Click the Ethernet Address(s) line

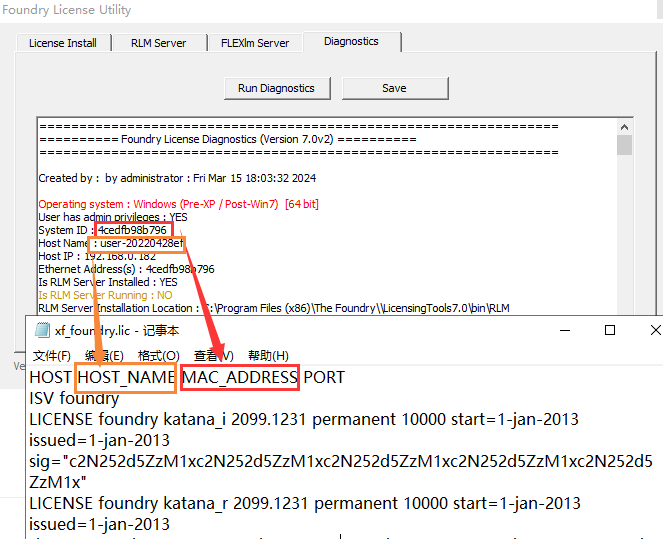pyautogui.click(x=126, y=269)
